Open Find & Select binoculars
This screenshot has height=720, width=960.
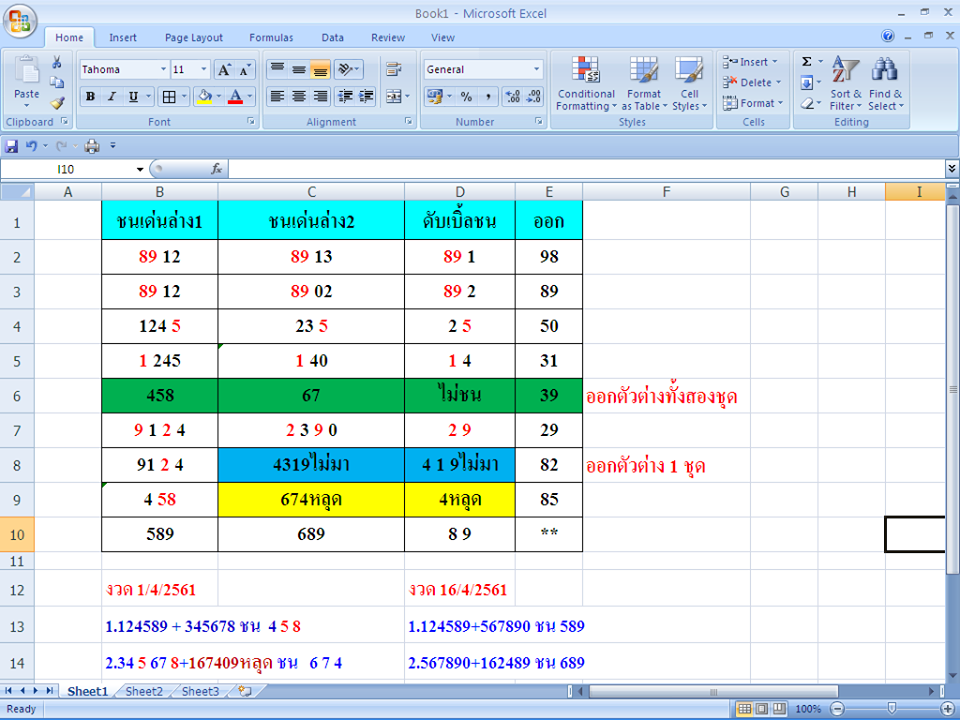click(885, 83)
